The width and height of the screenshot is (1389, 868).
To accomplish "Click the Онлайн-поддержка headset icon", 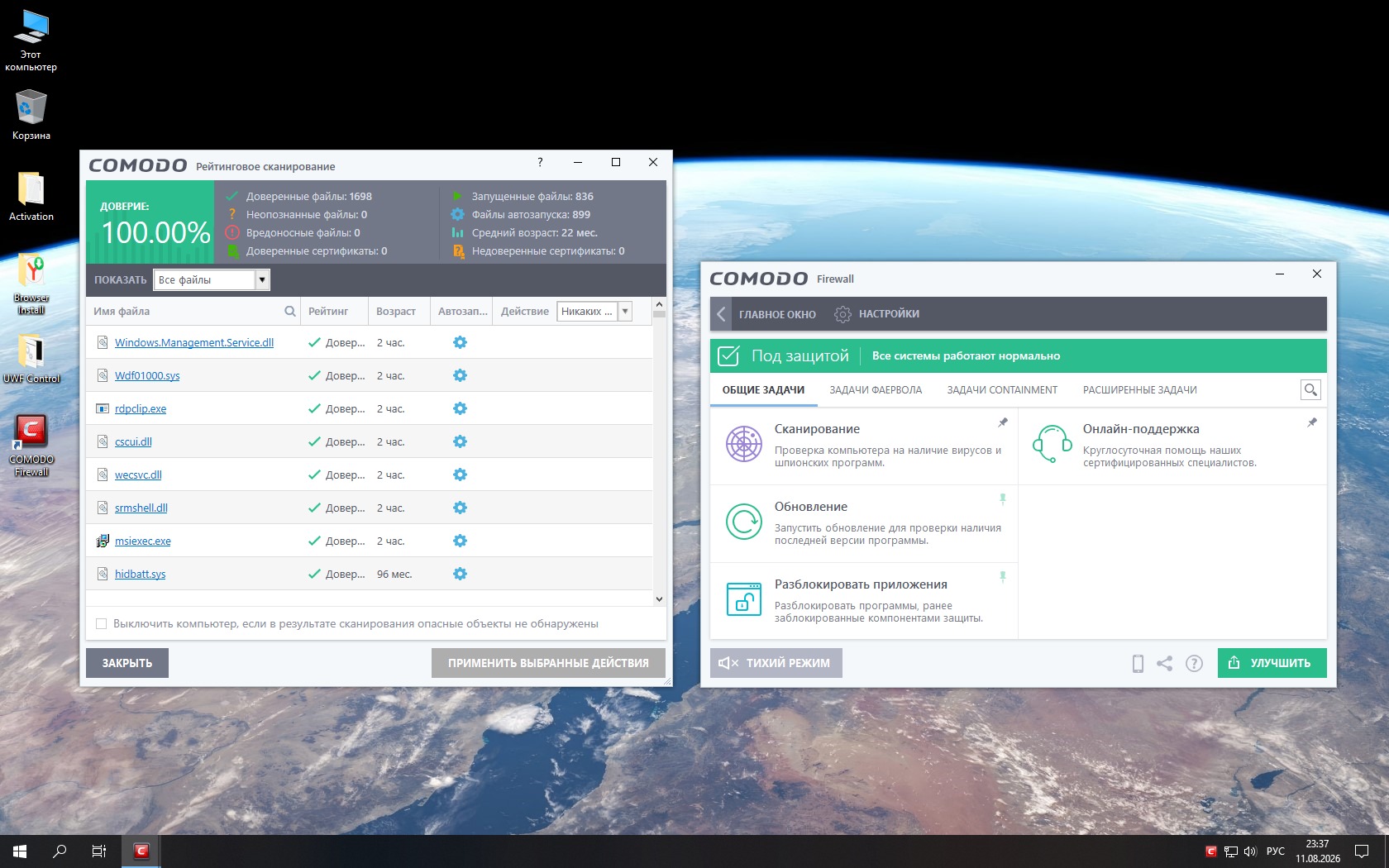I will pos(1052,444).
